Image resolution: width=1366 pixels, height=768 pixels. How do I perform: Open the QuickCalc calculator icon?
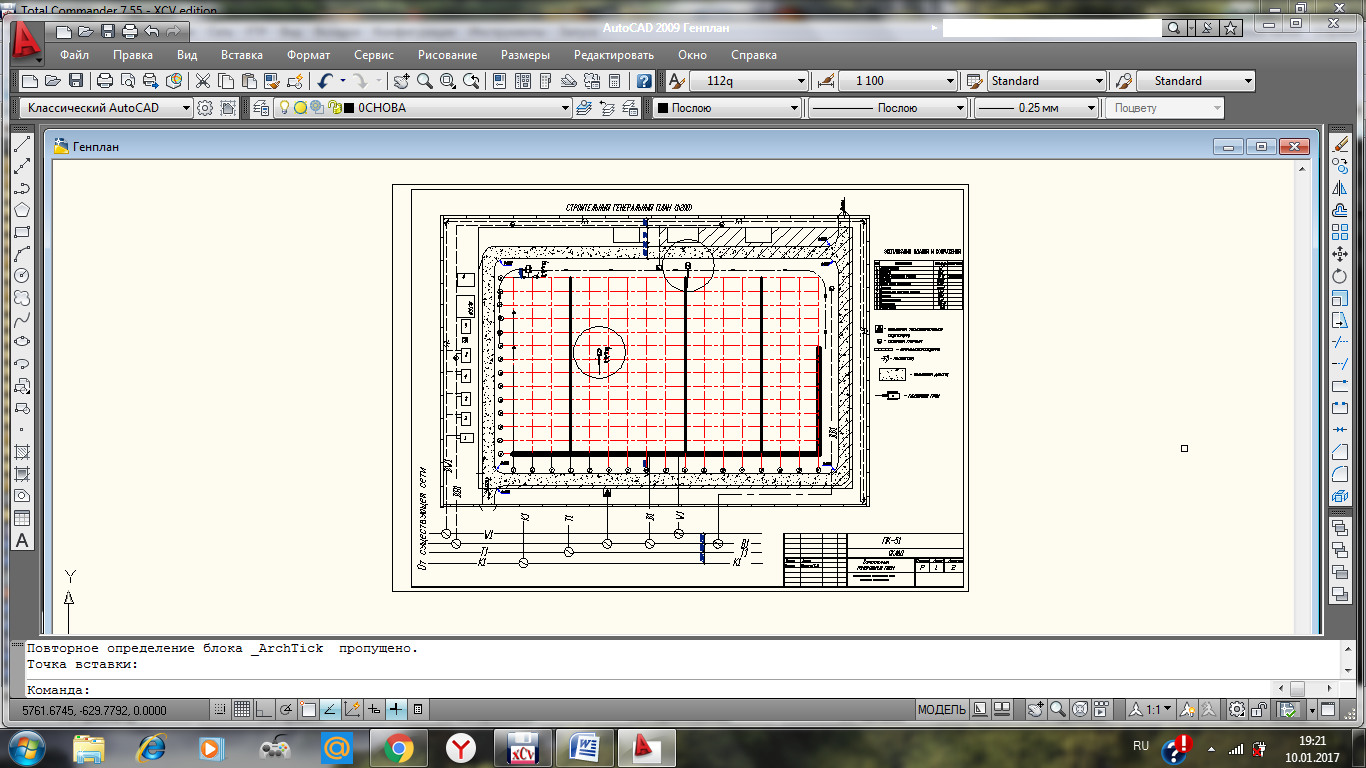coord(615,81)
